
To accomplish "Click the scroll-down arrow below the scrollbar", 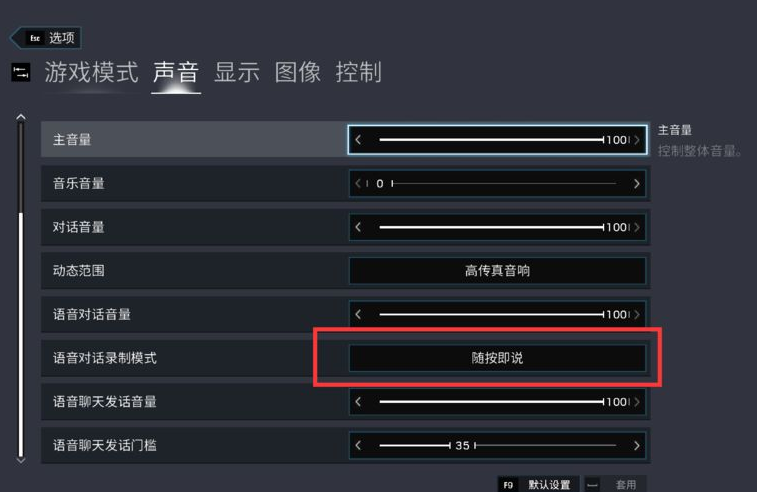I will [21, 461].
